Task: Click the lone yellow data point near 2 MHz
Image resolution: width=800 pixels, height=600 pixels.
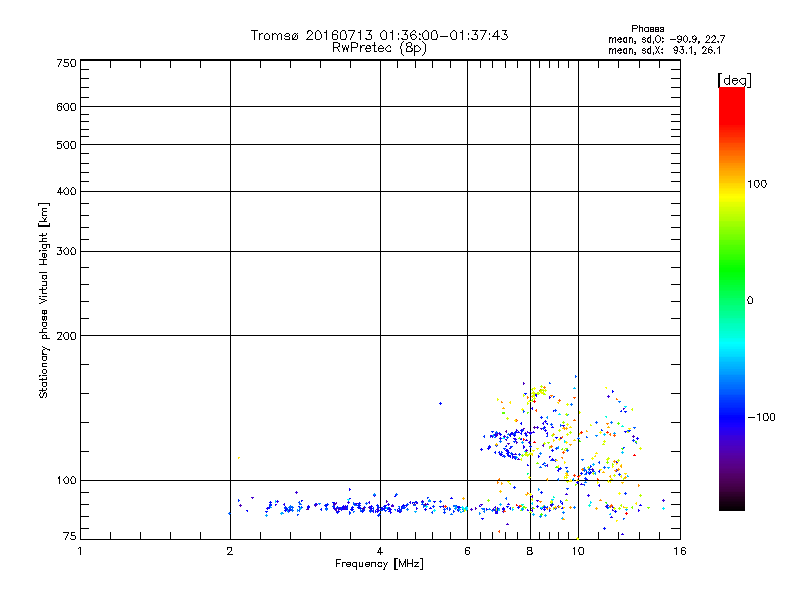Action: click(238, 458)
